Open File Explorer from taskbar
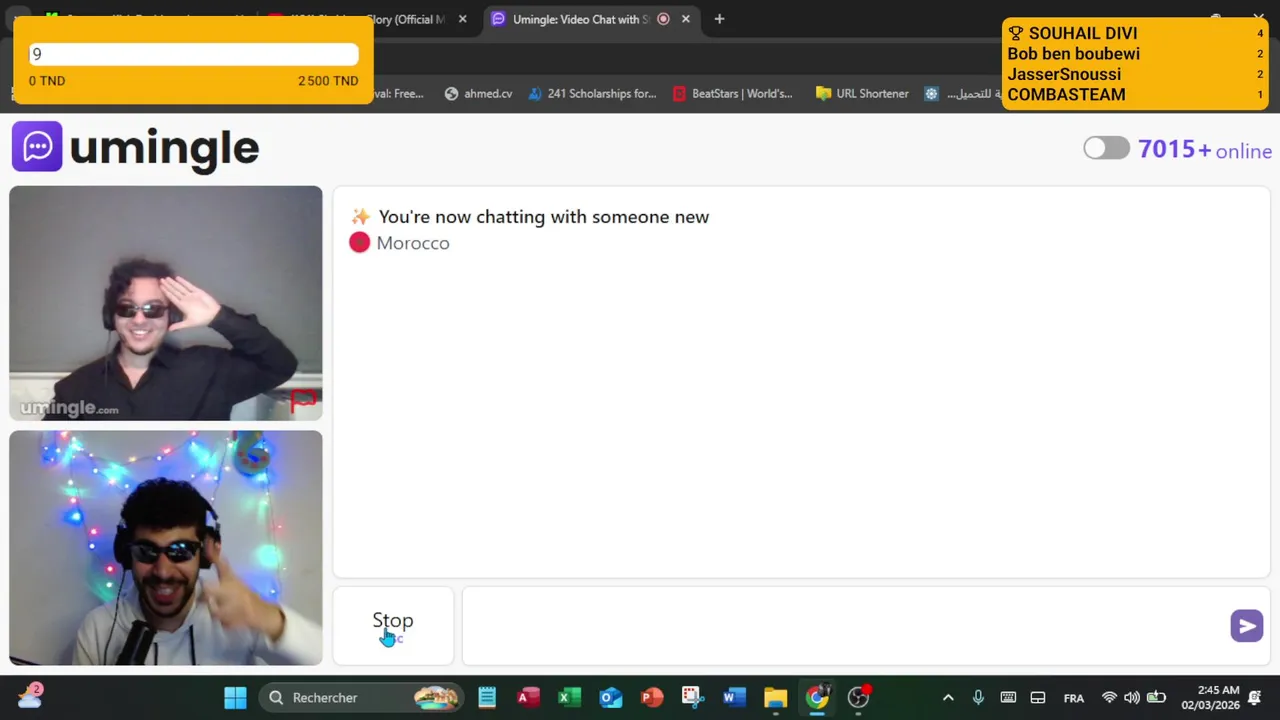Image resolution: width=1280 pixels, height=720 pixels. [775, 698]
